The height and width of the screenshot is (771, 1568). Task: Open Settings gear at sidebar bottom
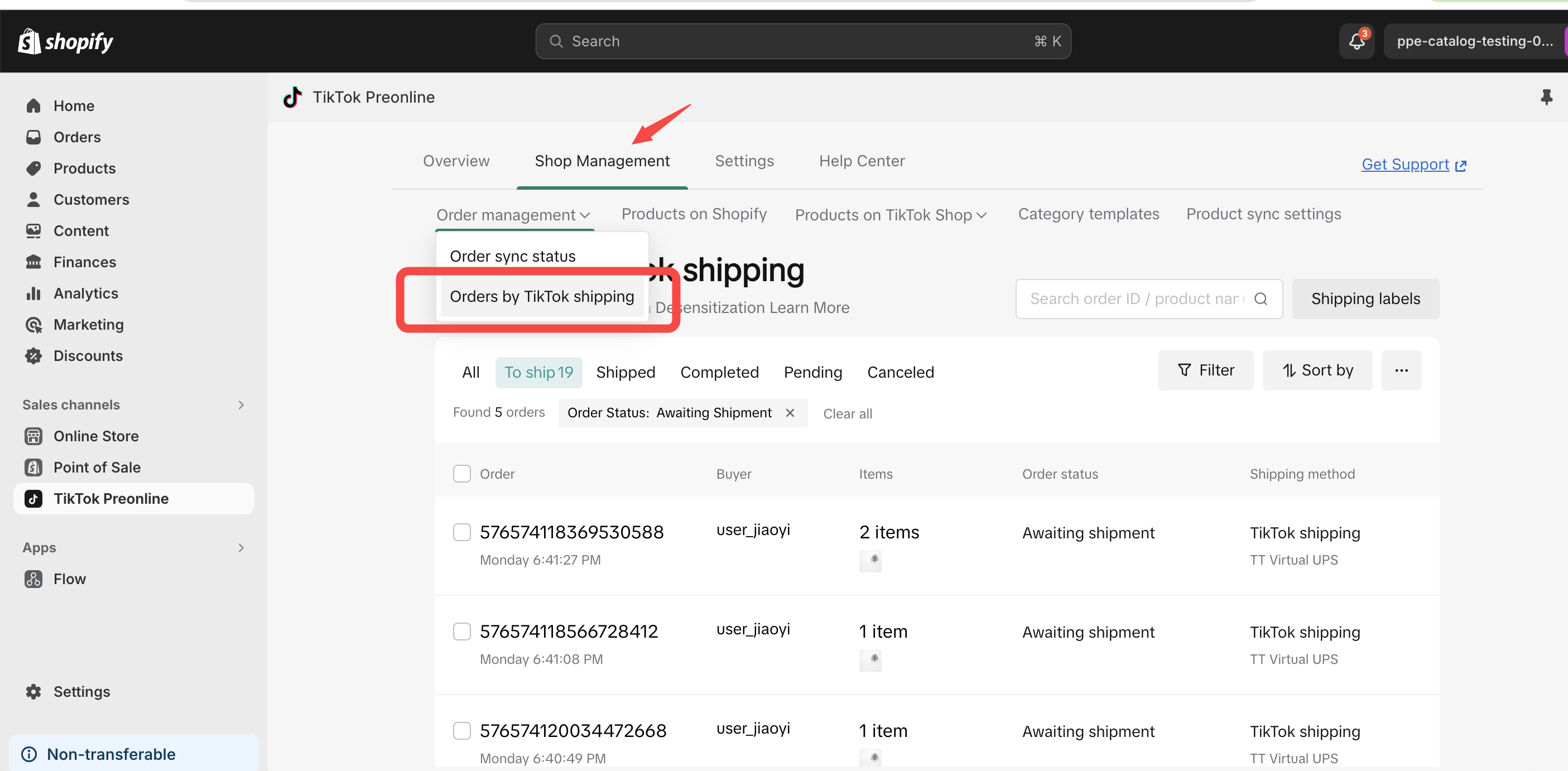pos(33,691)
